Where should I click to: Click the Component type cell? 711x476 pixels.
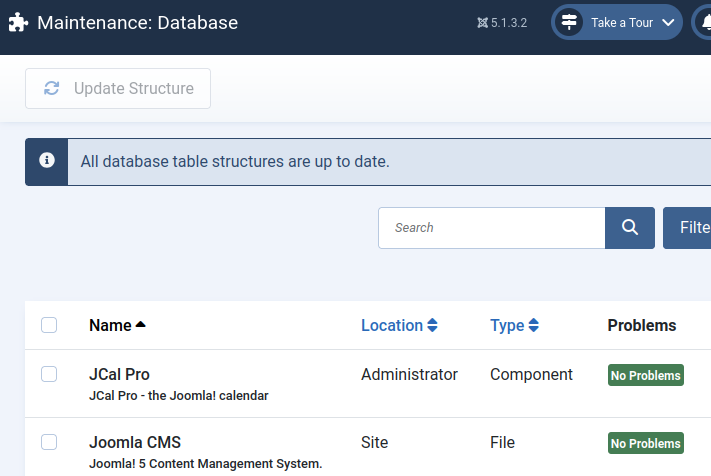tap(531, 375)
